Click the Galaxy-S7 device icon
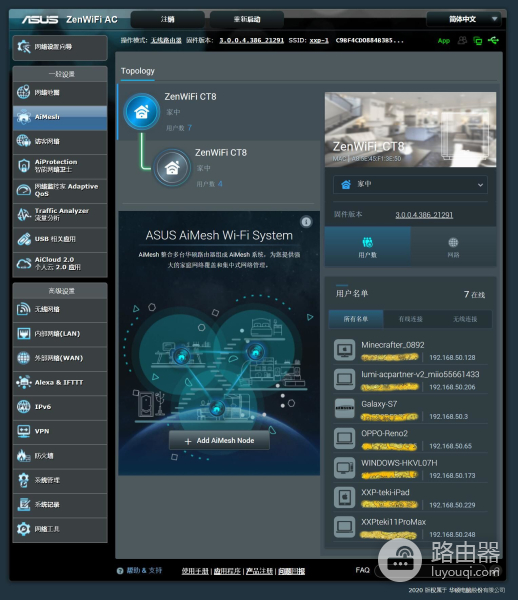The height and width of the screenshot is (600, 518). pos(344,409)
